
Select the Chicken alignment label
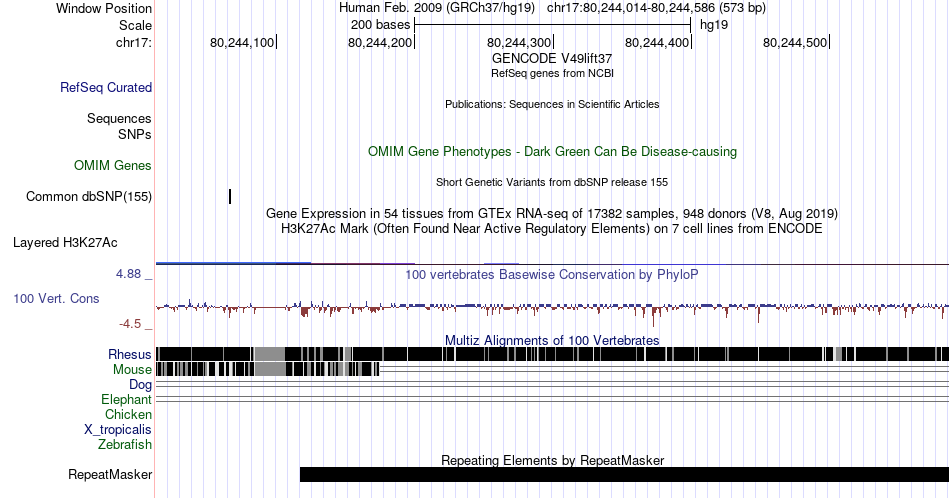tap(128, 414)
